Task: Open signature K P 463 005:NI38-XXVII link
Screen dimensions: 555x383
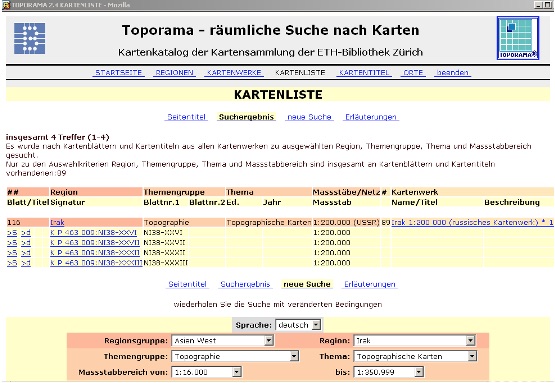Action: (x=95, y=243)
